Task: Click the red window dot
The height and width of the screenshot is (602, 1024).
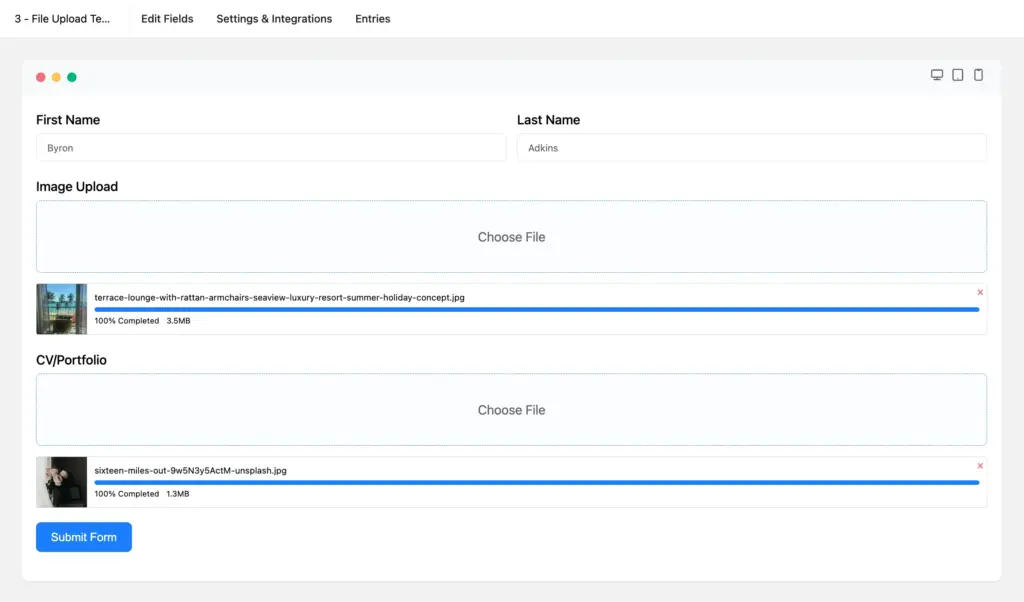Action: coord(40,76)
